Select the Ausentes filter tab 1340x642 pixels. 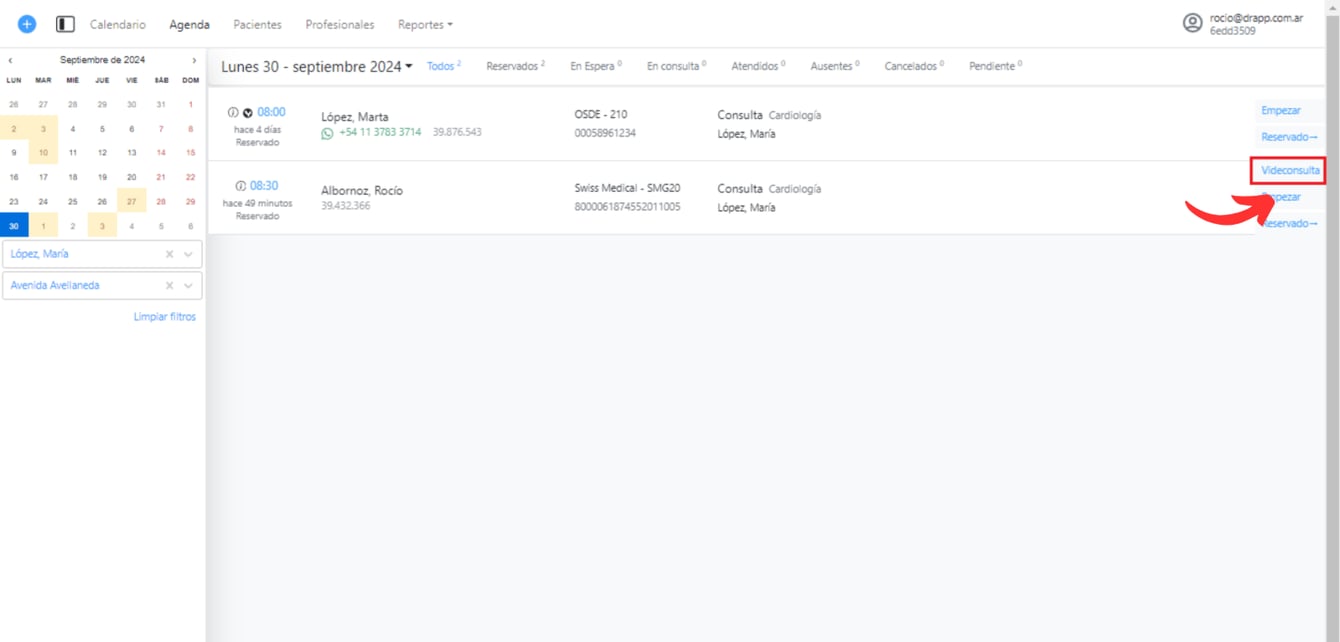[x=835, y=66]
